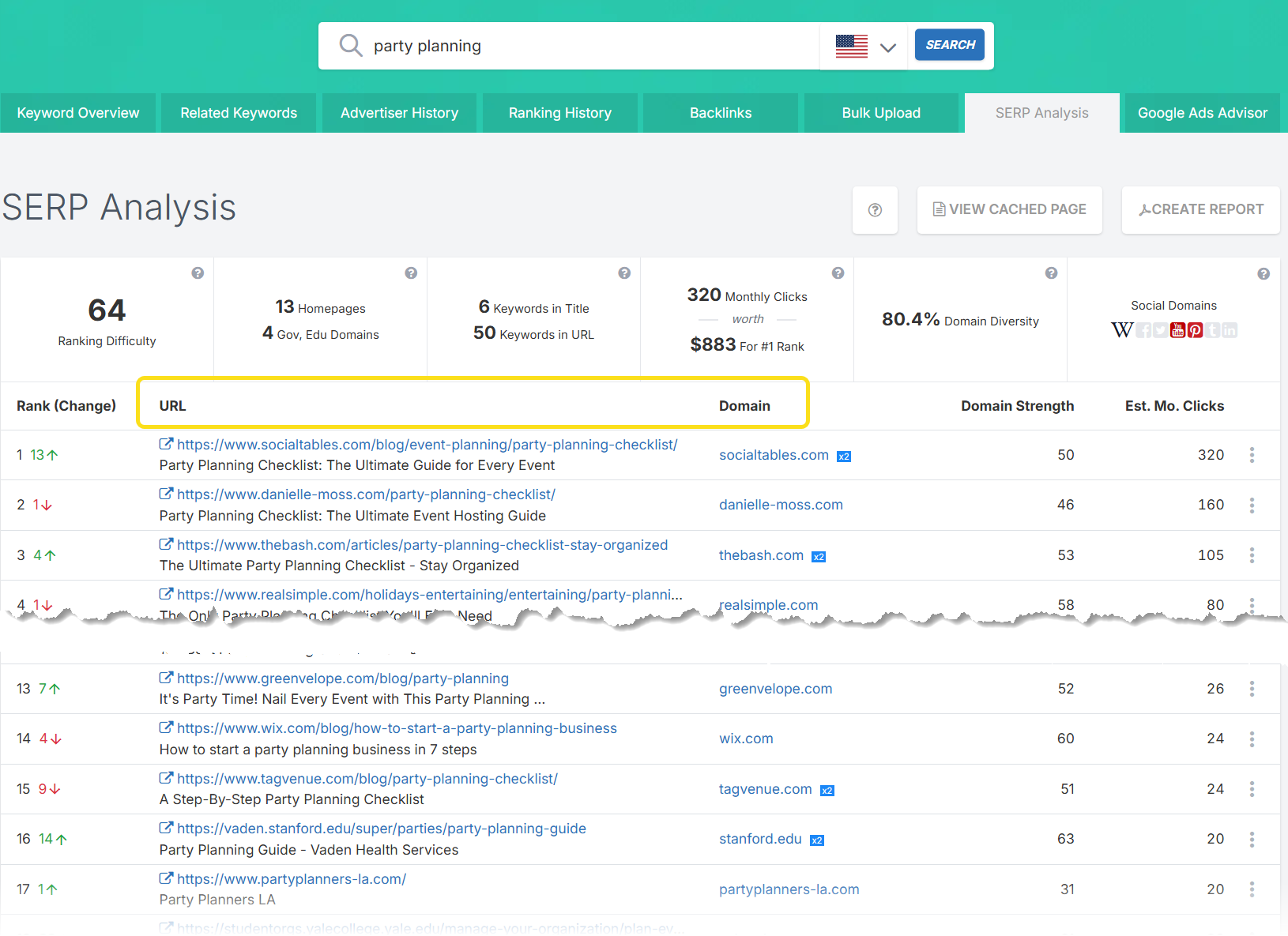Click the Wikipedia social domain icon

point(1122,330)
